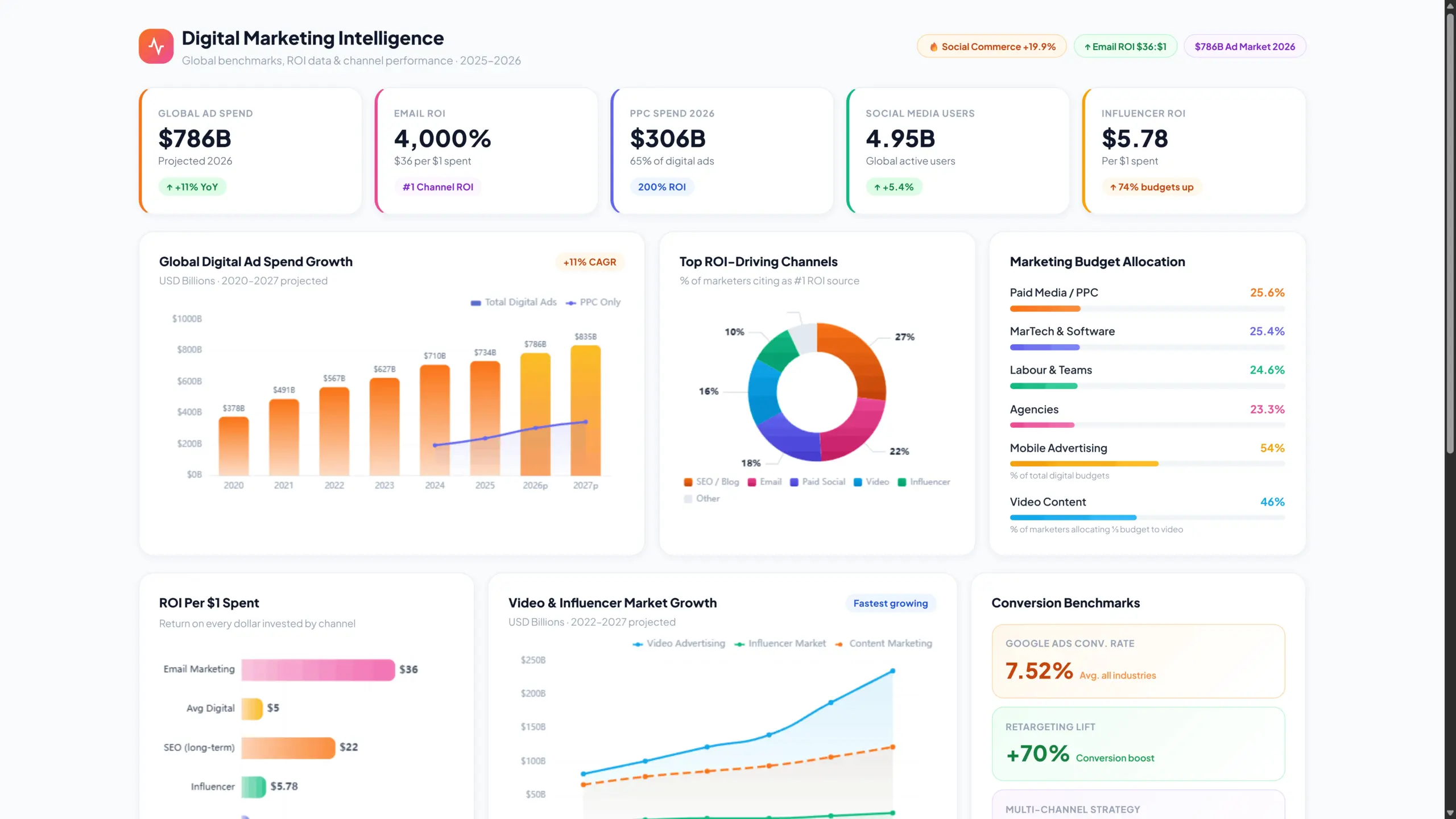
Task: Click the SEO (long-term) $22 bar
Action: 288,748
